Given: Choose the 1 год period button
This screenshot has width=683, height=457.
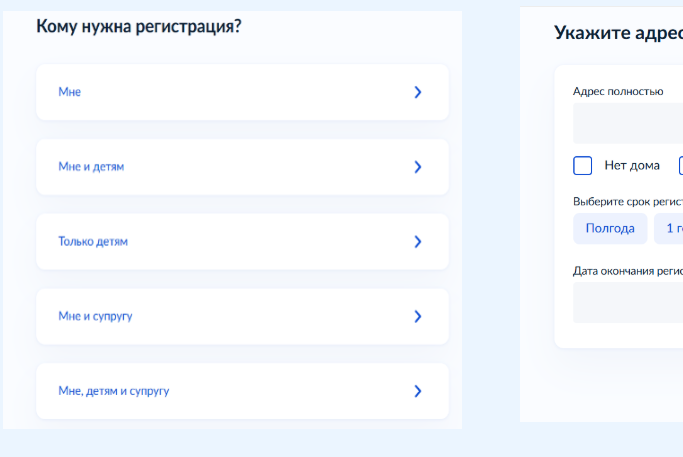Looking at the screenshot, I should point(670,228).
